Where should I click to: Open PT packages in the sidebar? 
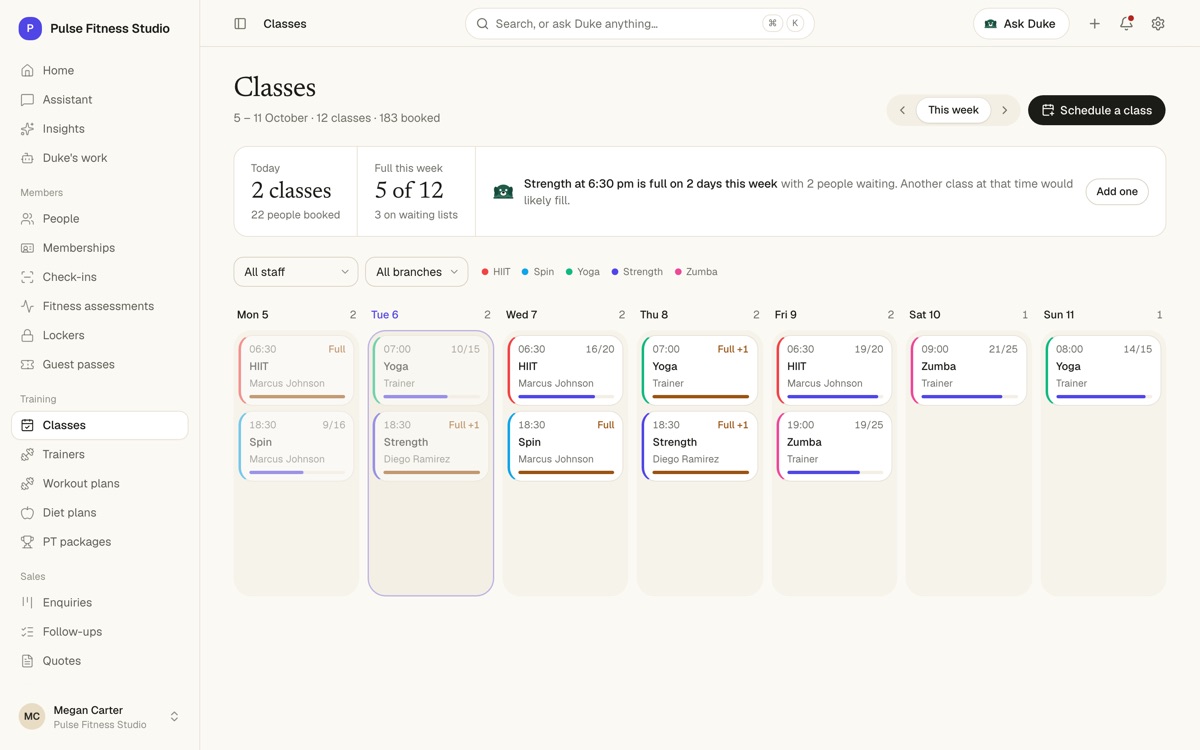point(100,541)
